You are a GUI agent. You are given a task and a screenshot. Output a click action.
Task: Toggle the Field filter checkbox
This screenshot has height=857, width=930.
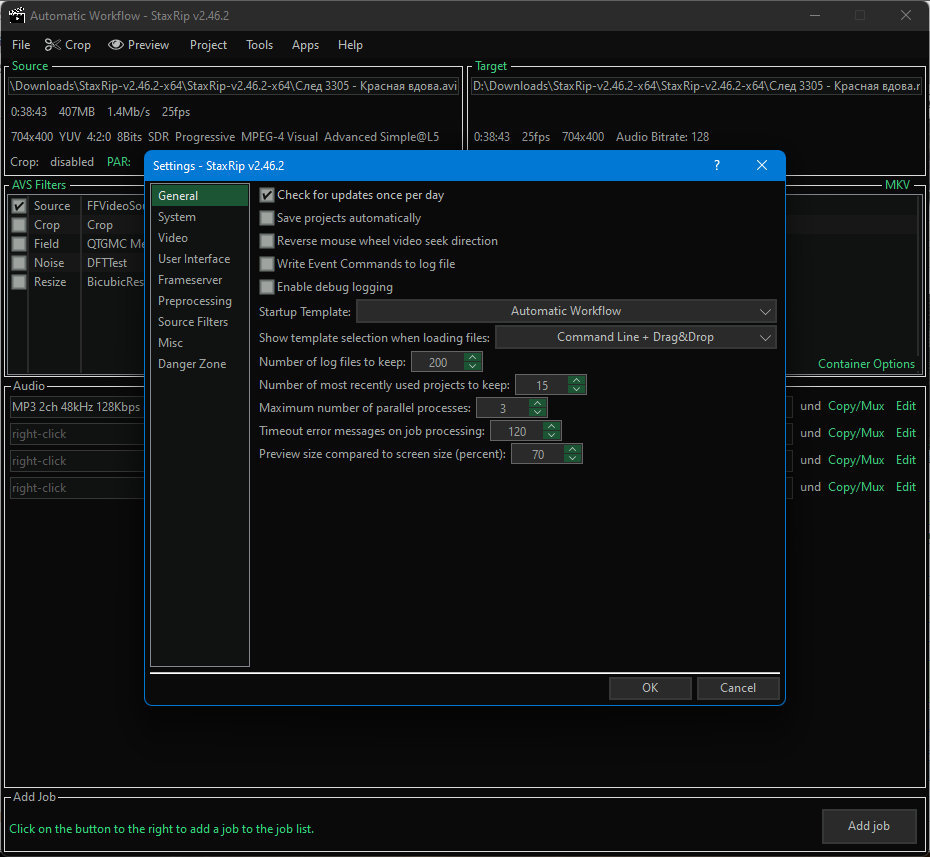19,244
